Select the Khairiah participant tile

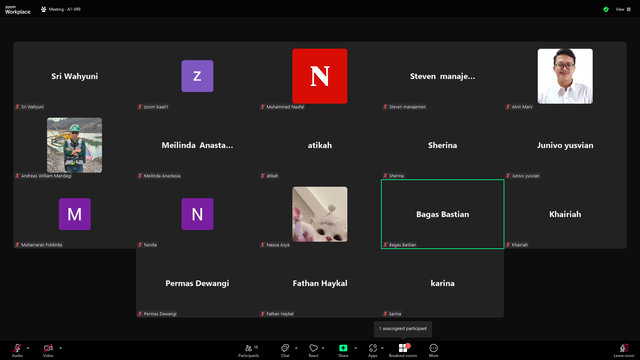565,214
